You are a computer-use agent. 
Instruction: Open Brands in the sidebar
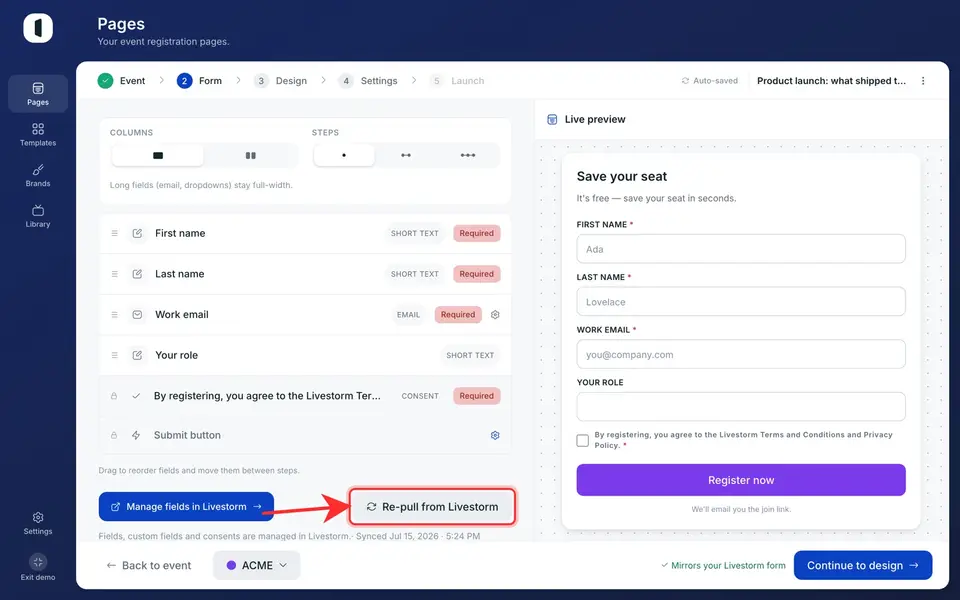pos(38,175)
